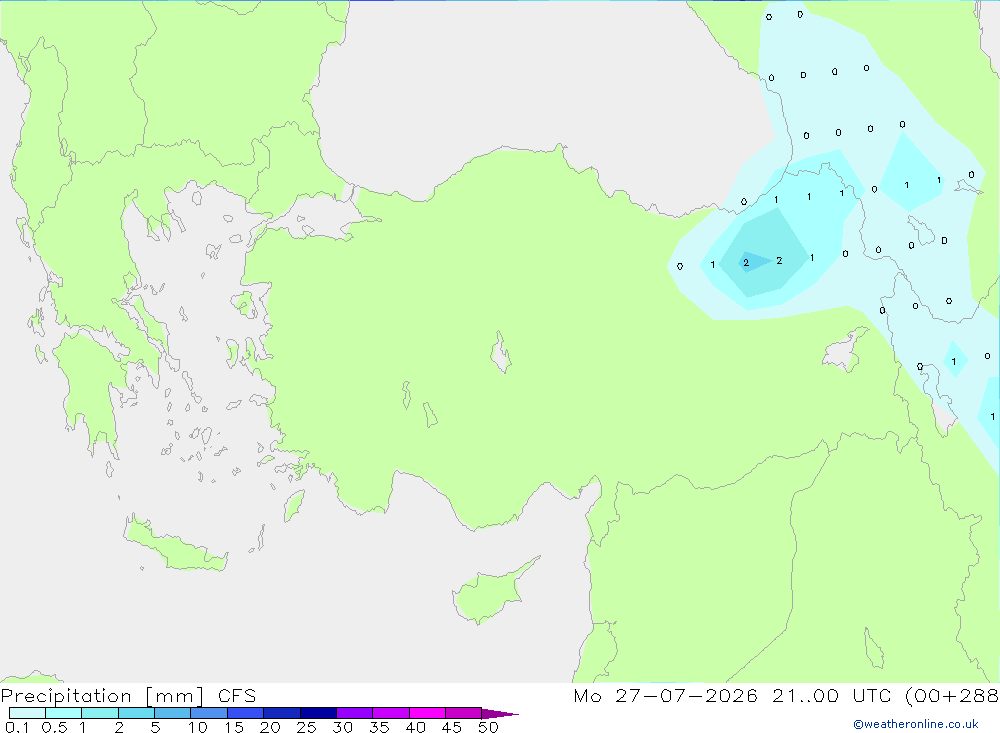
Task: Select the 15–20 mm legend swatch
Action: [x=246, y=713]
